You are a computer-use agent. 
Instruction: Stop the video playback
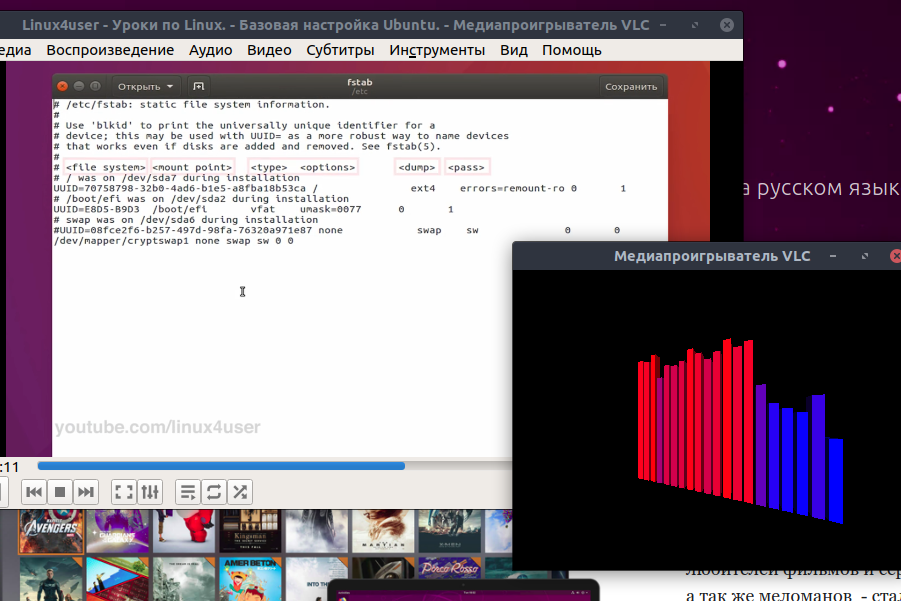point(60,491)
